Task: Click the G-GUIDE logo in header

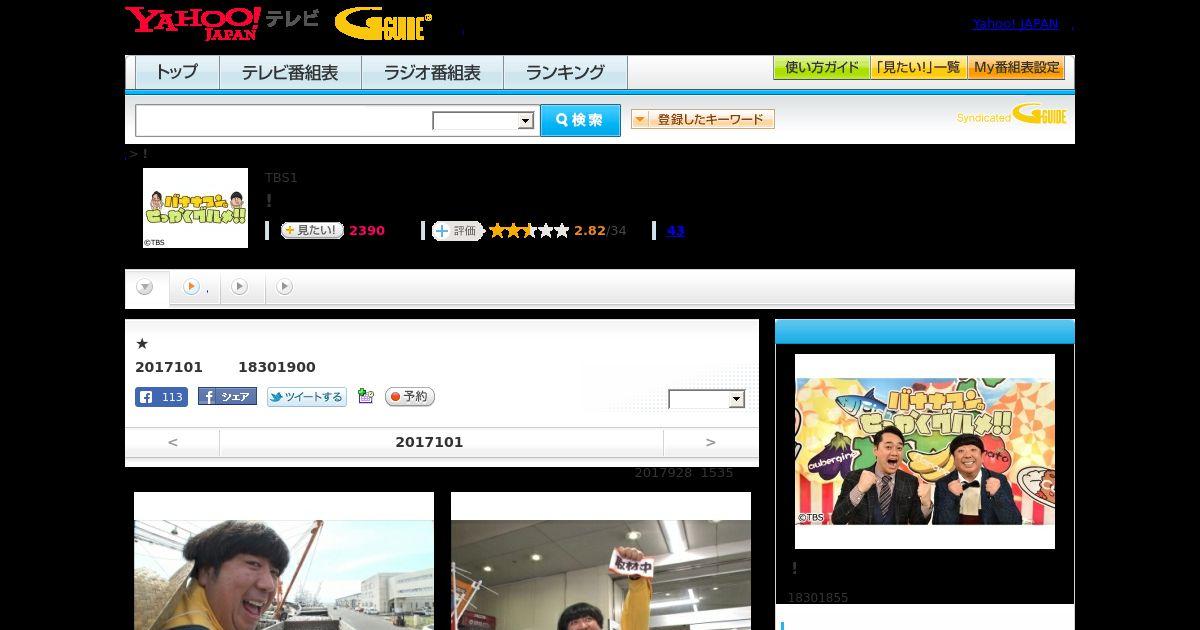Action: 383,24
